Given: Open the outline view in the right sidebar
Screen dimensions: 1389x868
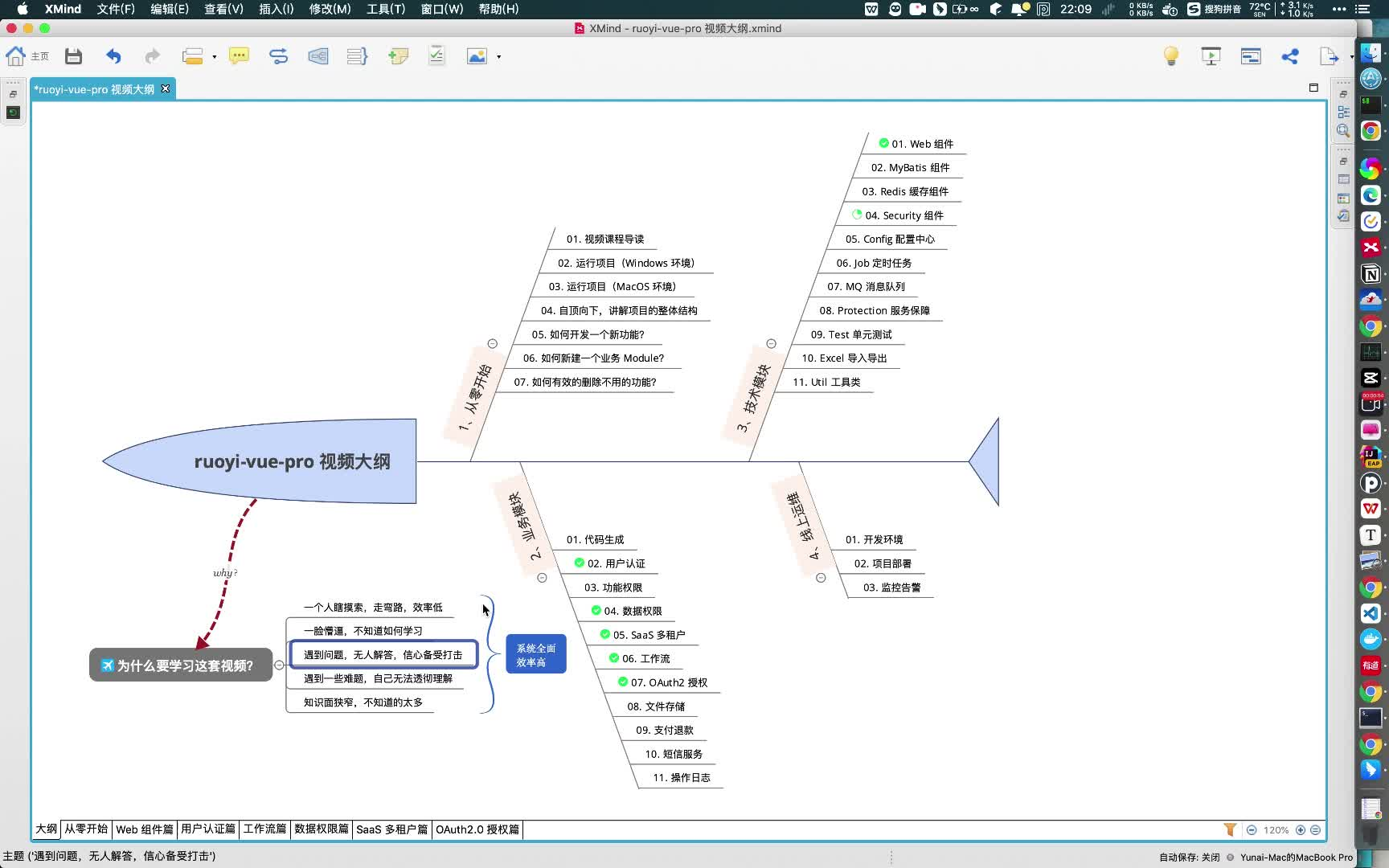Looking at the screenshot, I should tap(1343, 113).
